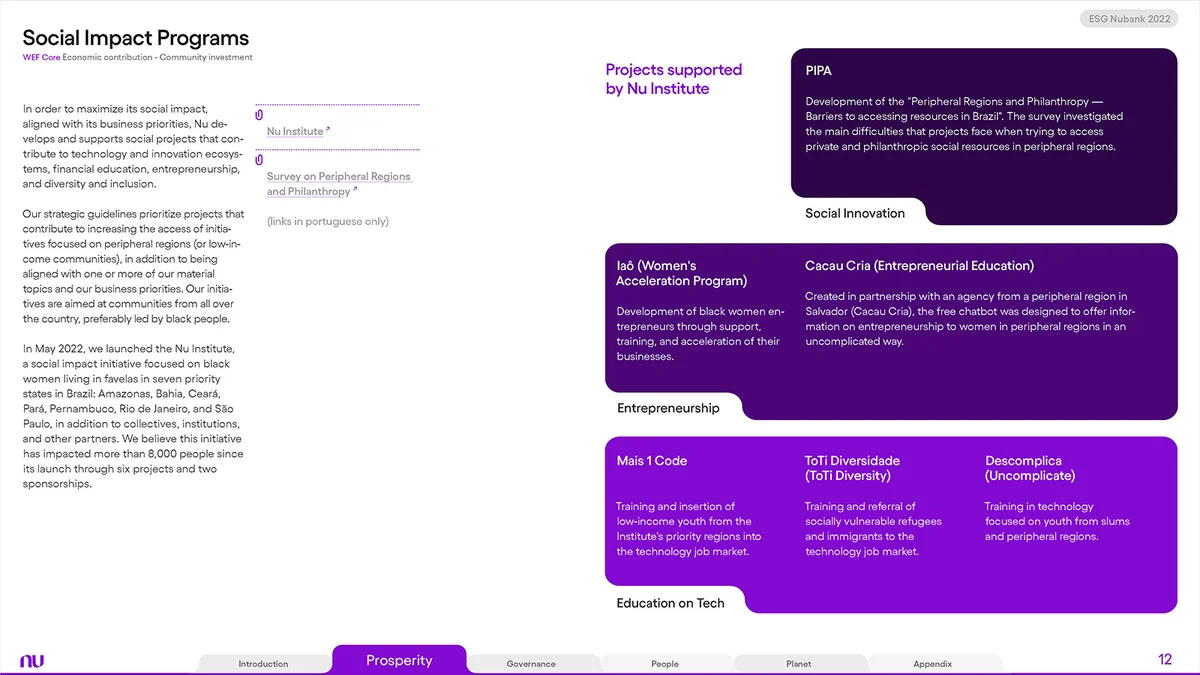Open the Survey on Peripheral Regions link

pyautogui.click(x=338, y=176)
